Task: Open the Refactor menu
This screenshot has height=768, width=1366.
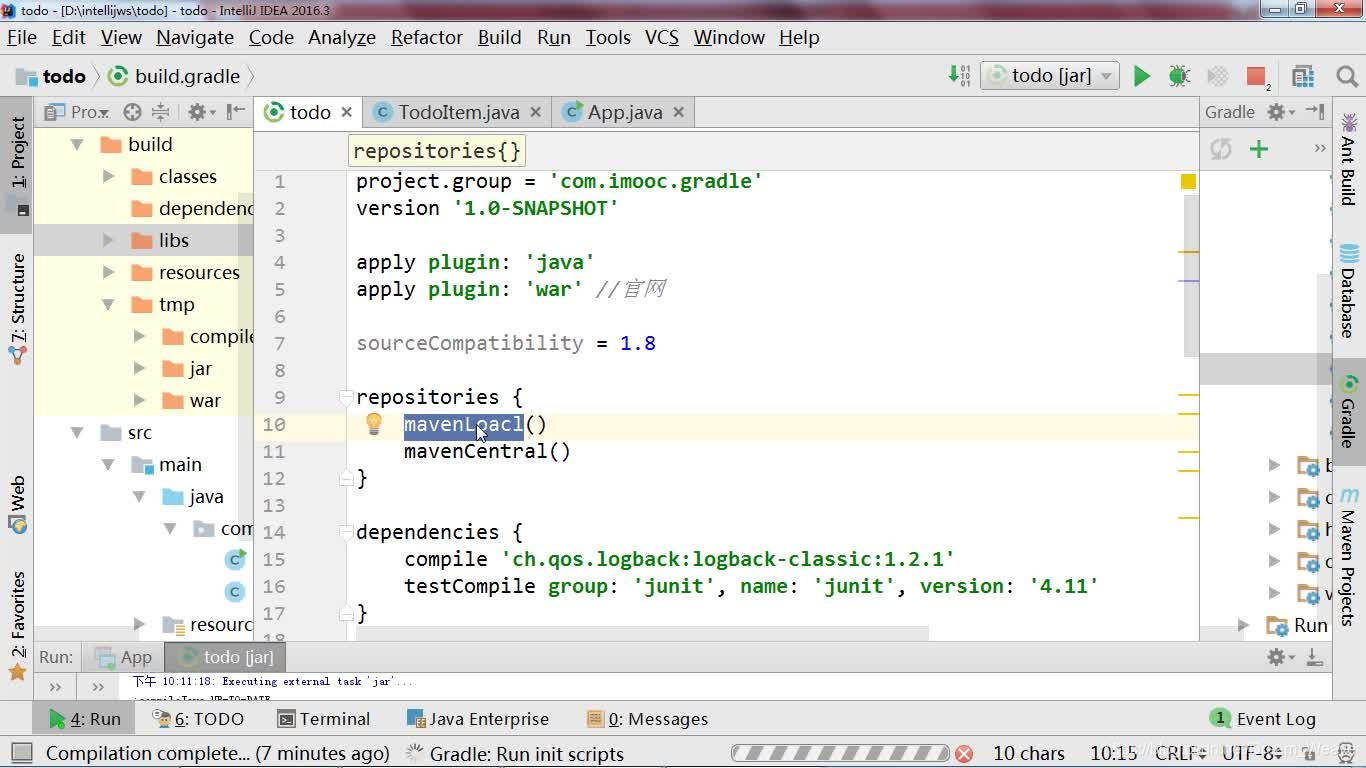Action: 427,37
